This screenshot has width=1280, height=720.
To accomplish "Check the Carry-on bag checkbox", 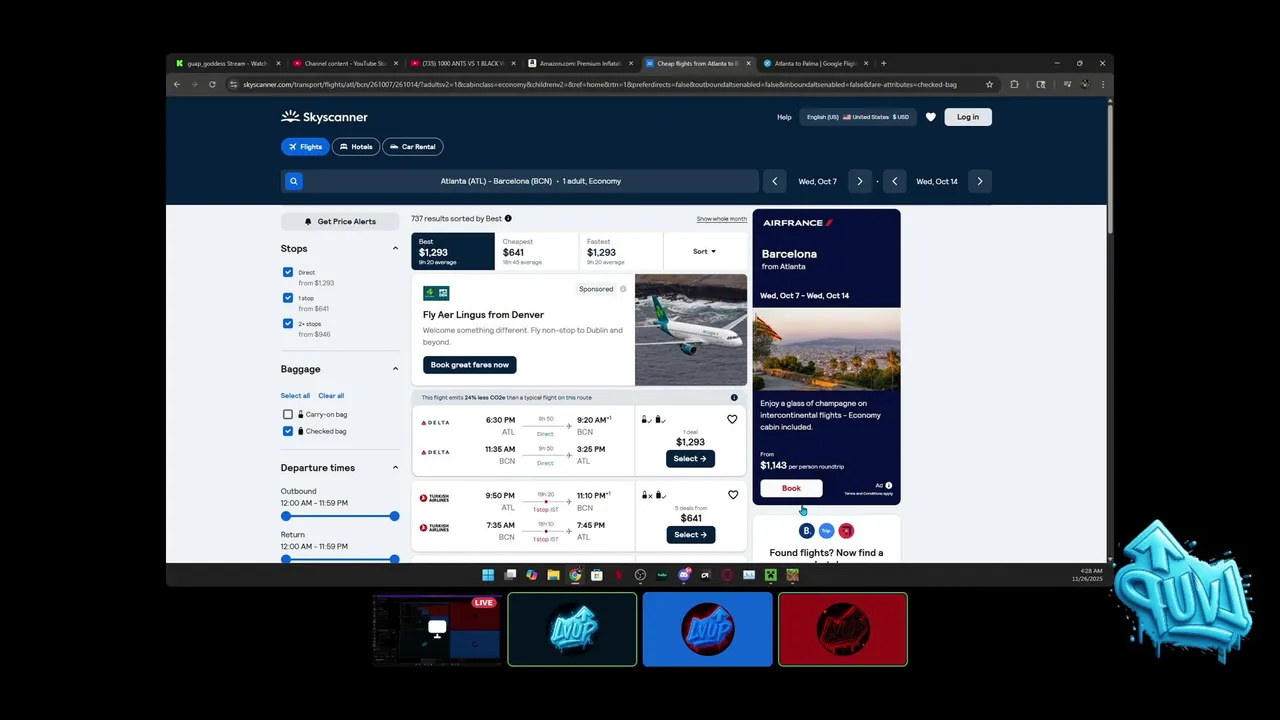I will [288, 414].
